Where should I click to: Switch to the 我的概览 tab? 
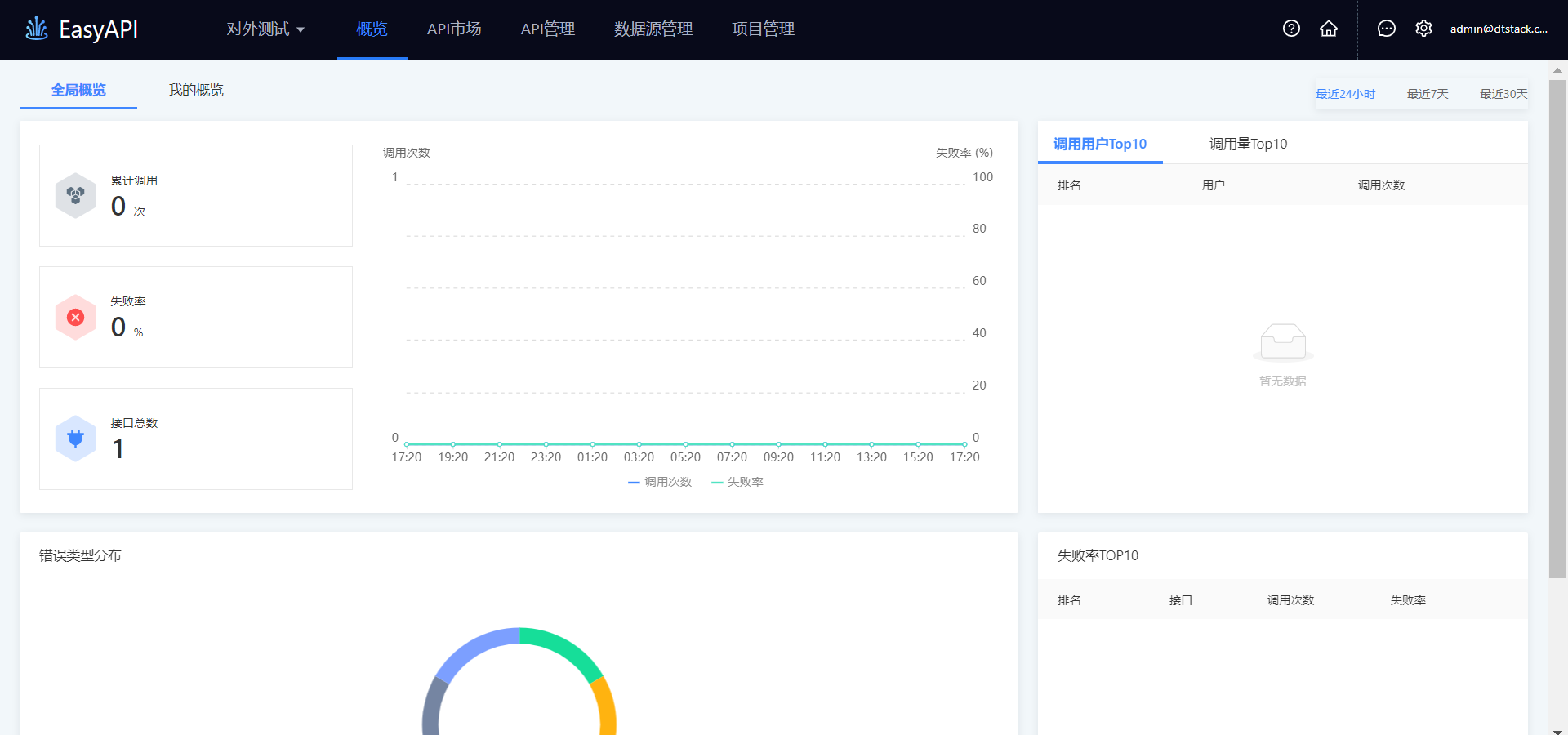point(196,90)
